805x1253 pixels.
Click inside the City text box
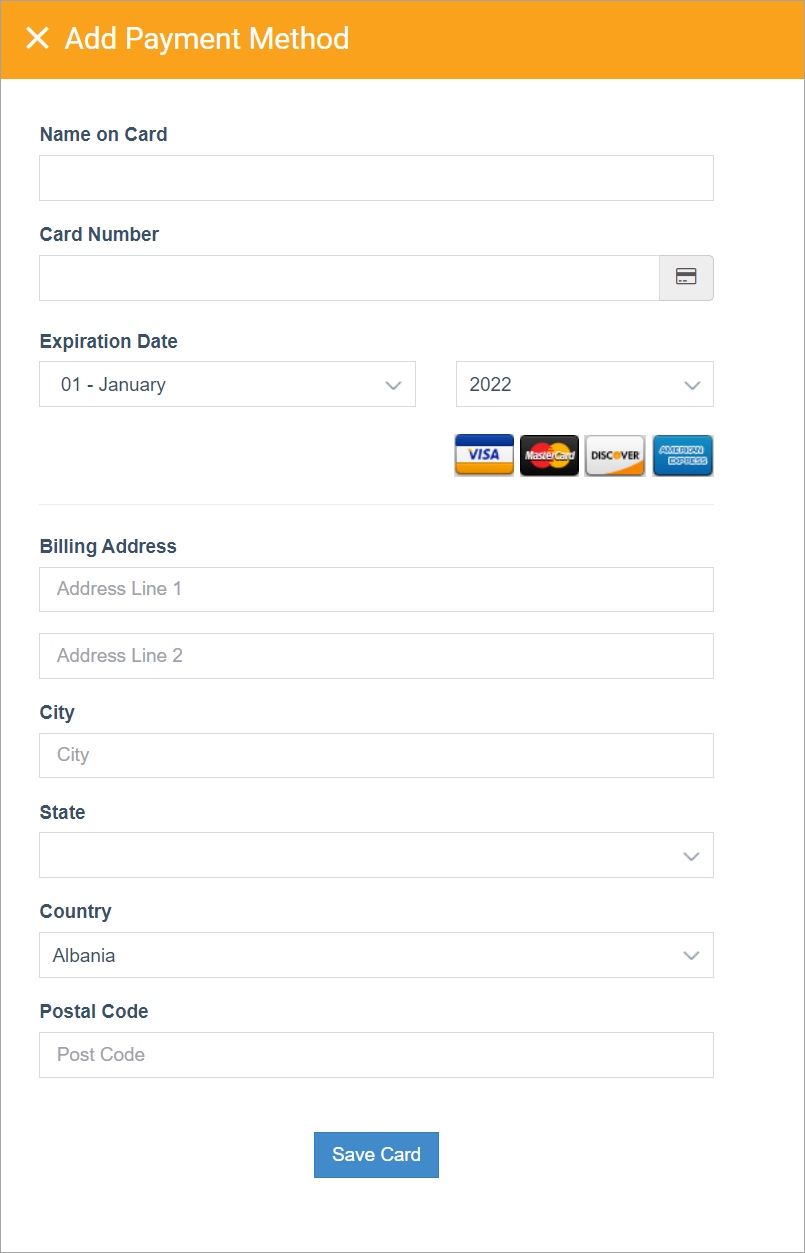[376, 755]
